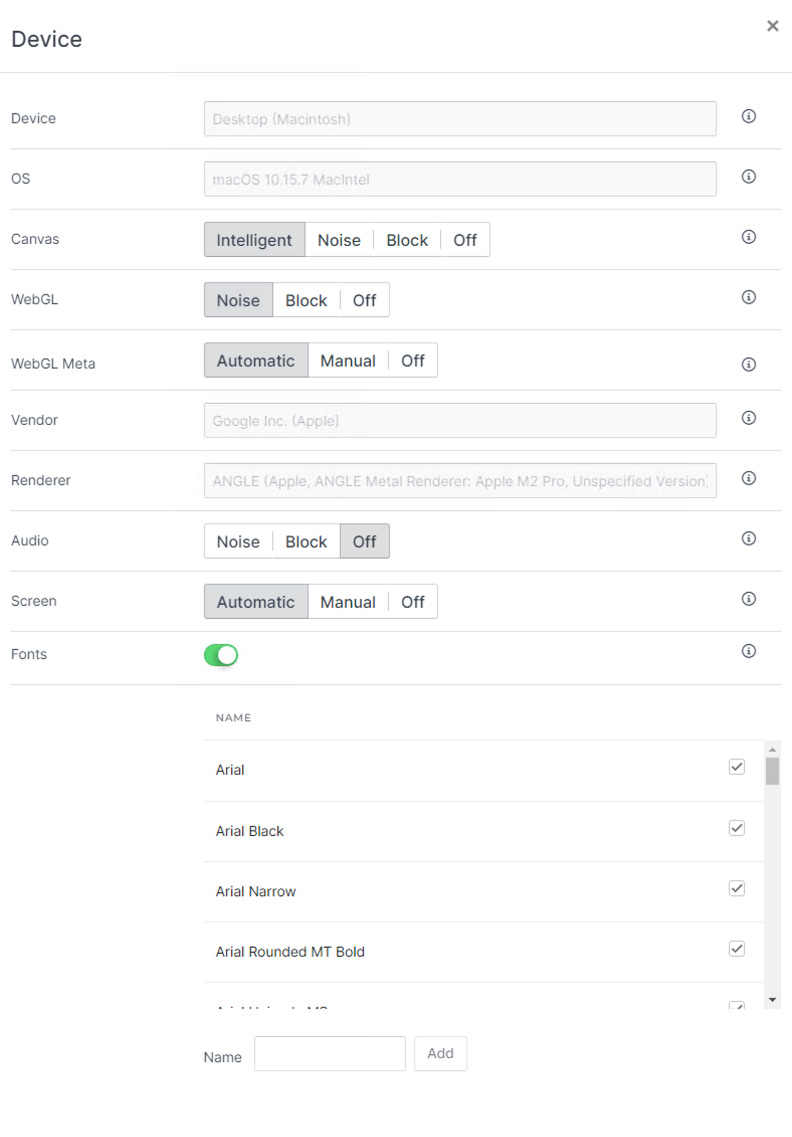Set Screen to Manual
This screenshot has height=1137, width=792.
pyautogui.click(x=348, y=602)
